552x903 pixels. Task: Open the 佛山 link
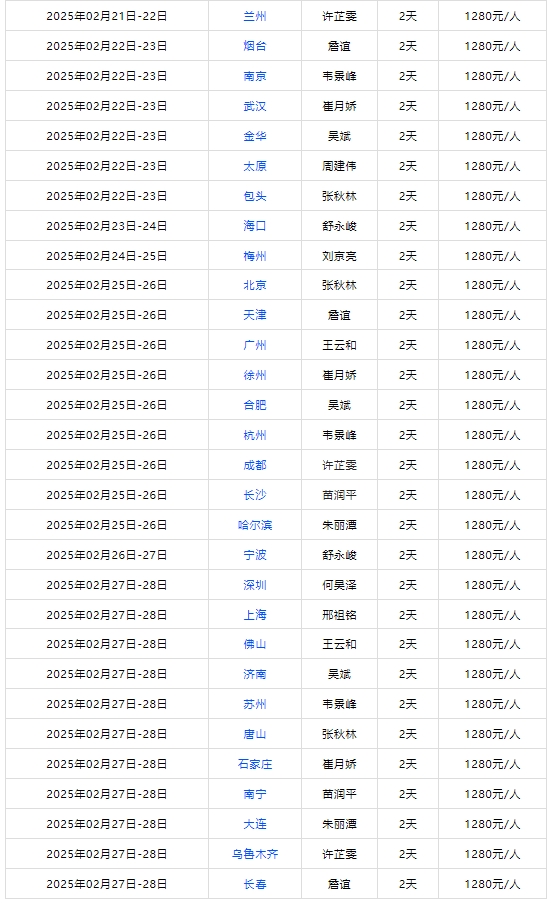point(254,644)
